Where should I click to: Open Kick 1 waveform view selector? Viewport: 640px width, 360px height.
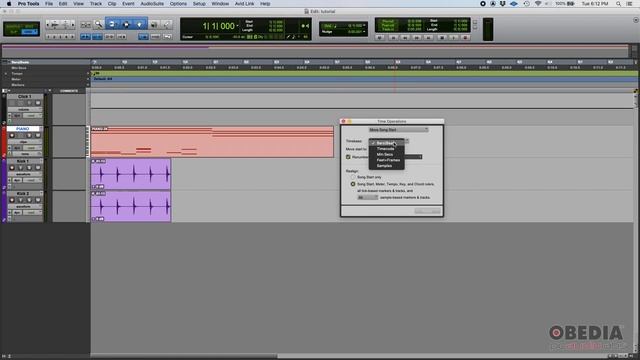pyautogui.click(x=24, y=174)
